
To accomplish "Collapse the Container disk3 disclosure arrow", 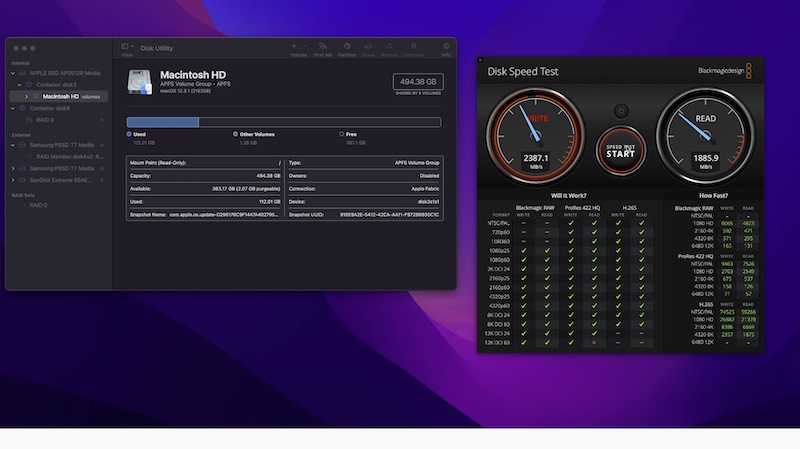I will point(19,85).
